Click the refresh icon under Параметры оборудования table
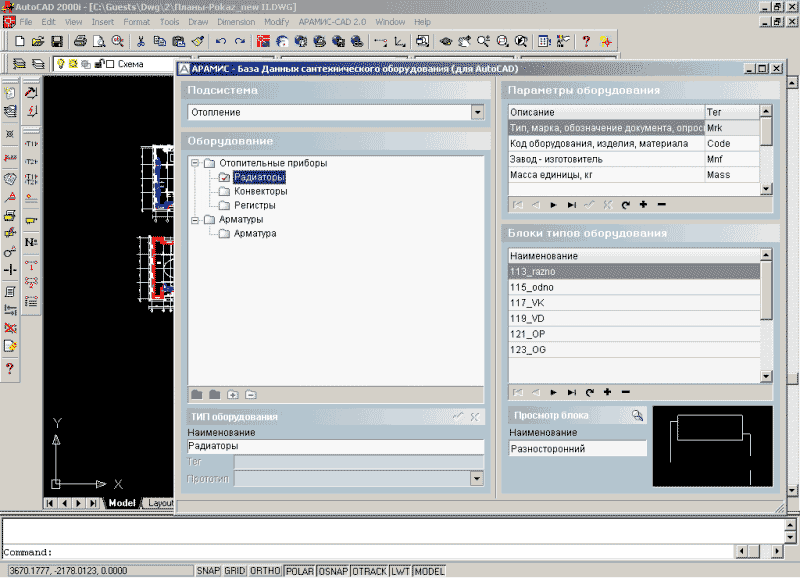The image size is (800, 578). tap(626, 205)
